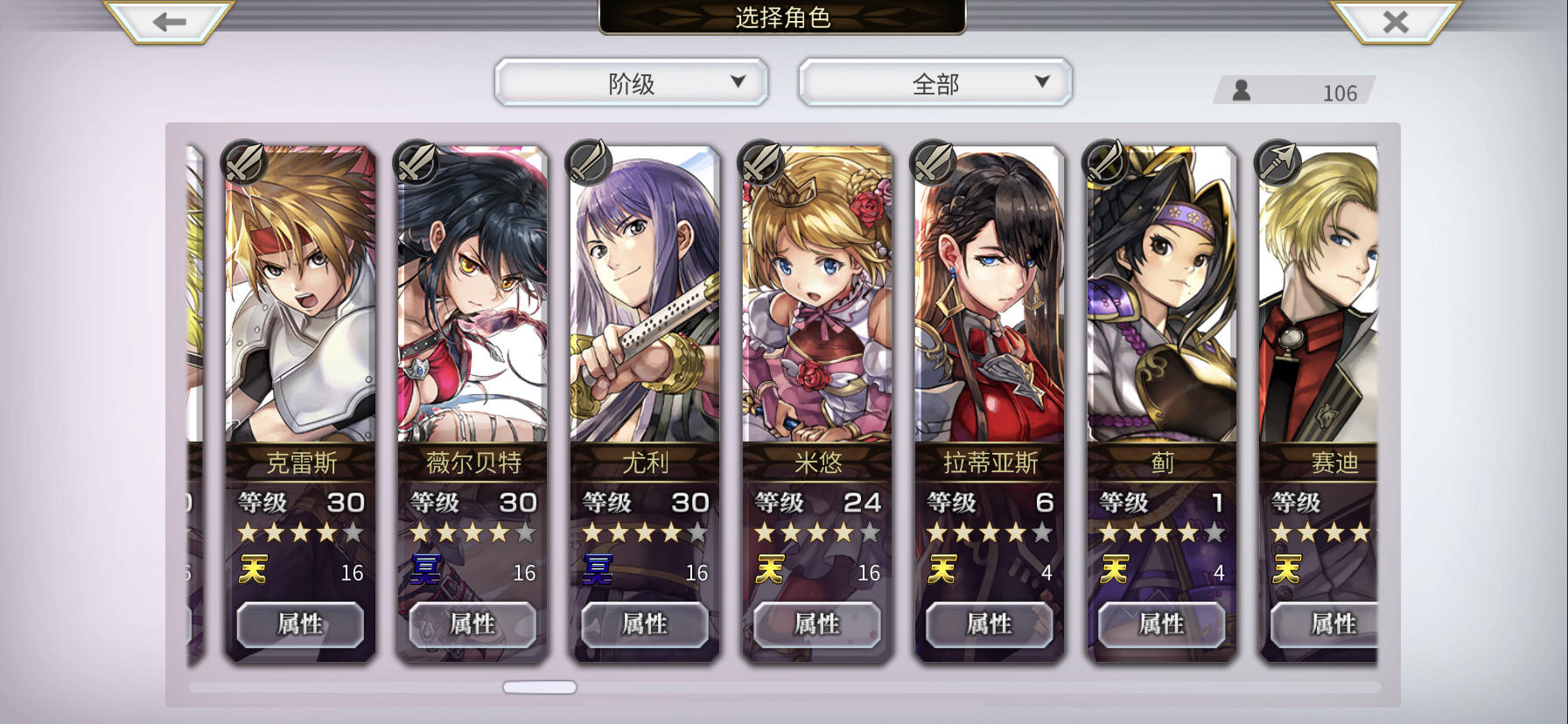Click the katana icon on 尤利's card
Image resolution: width=1568 pixels, height=724 pixels.
(x=590, y=162)
